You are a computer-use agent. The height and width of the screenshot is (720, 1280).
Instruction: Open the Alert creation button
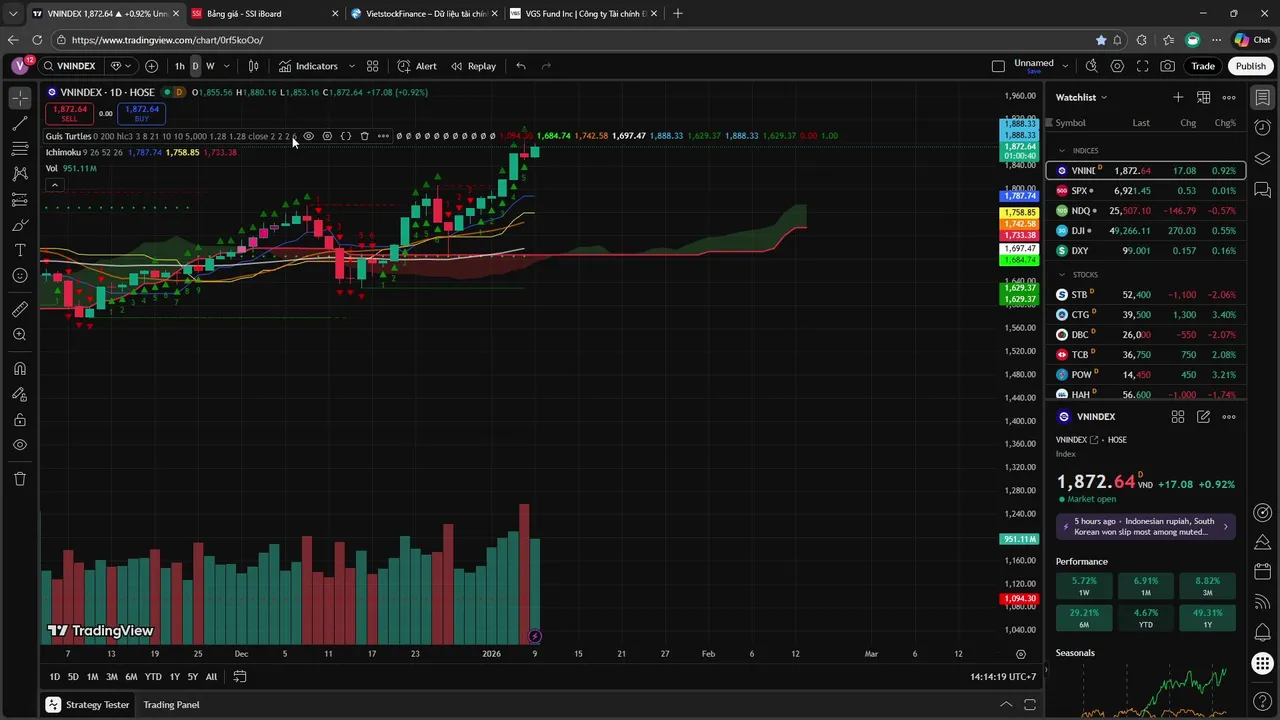[417, 66]
